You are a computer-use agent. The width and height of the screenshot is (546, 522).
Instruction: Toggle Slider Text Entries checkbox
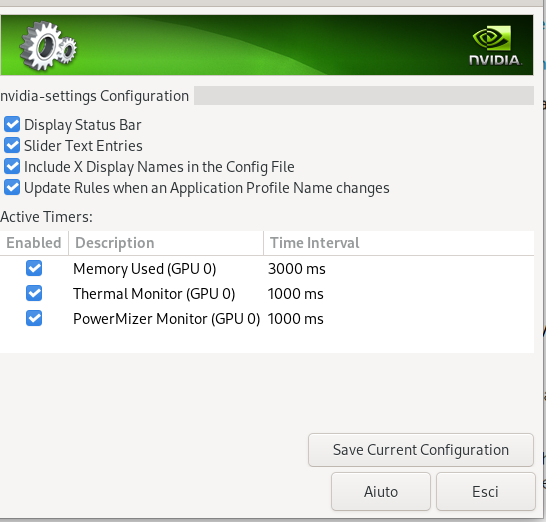[12, 145]
